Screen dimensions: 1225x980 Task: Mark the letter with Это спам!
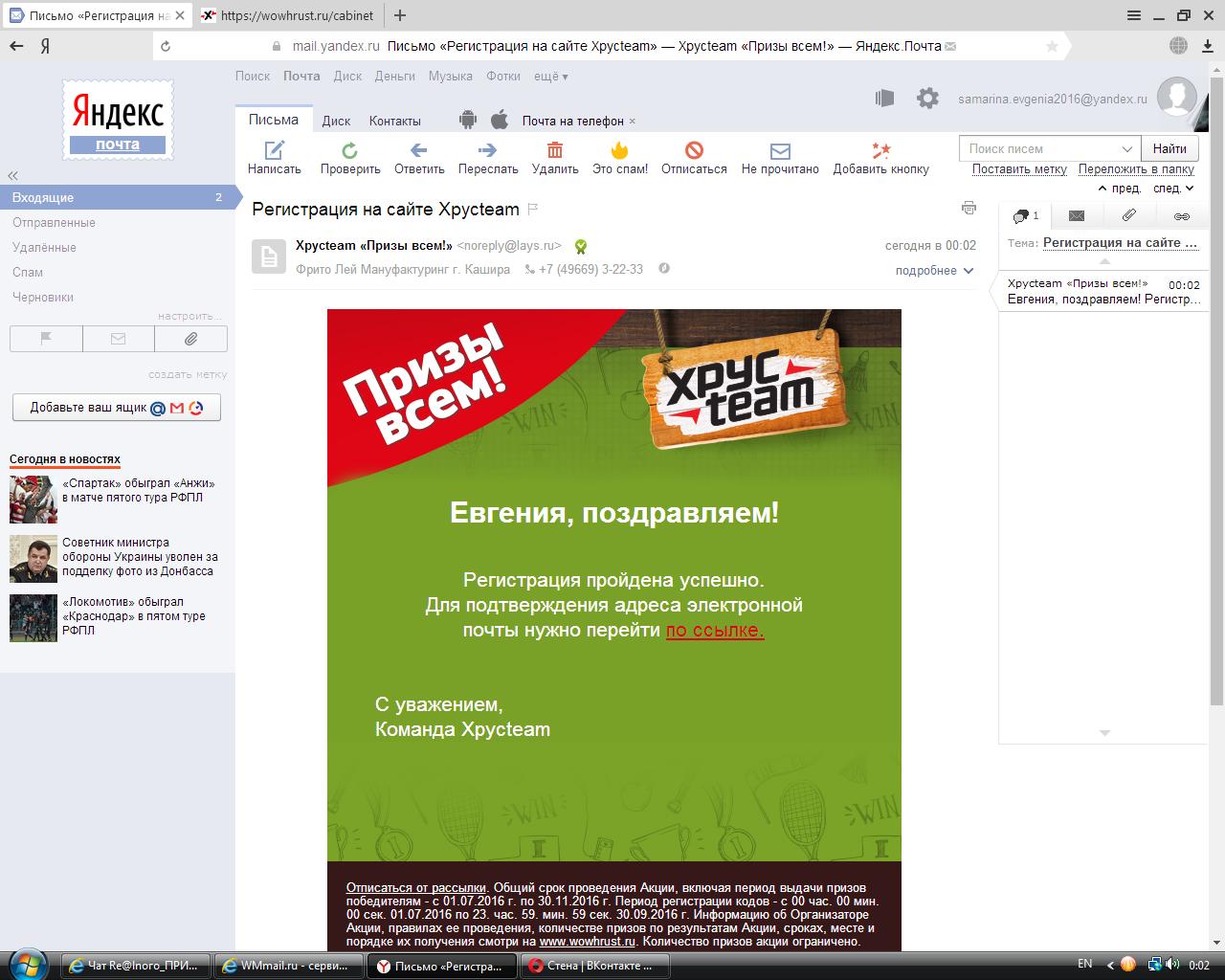point(620,150)
